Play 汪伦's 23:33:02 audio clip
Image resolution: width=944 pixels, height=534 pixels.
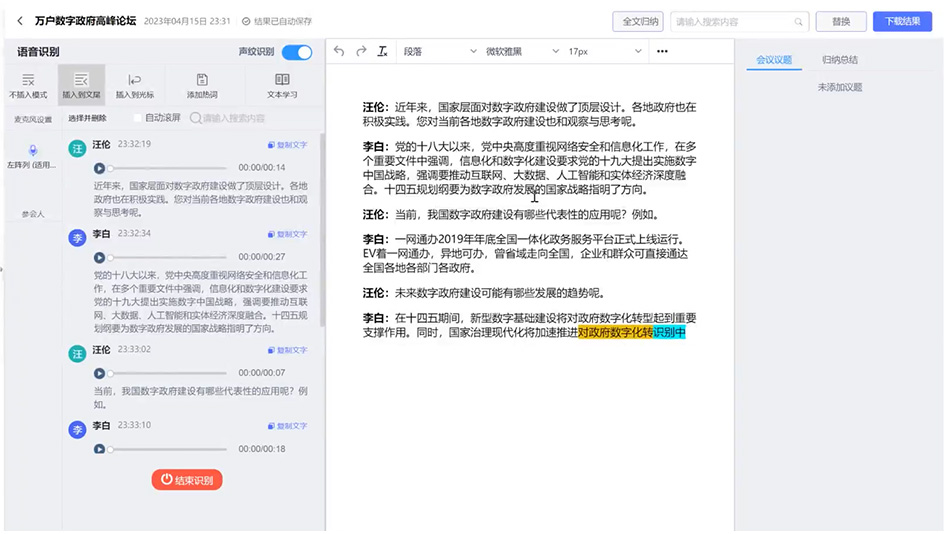[99, 373]
